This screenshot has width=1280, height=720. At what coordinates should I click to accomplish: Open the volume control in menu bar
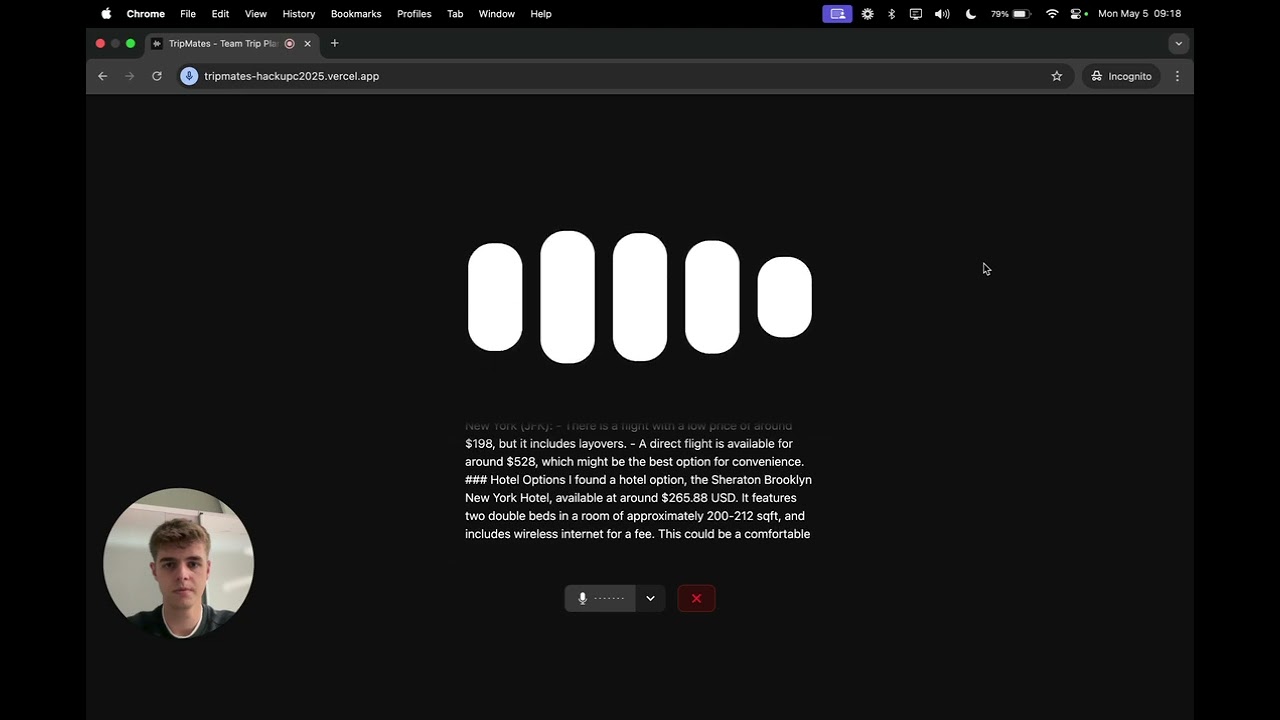coord(942,14)
